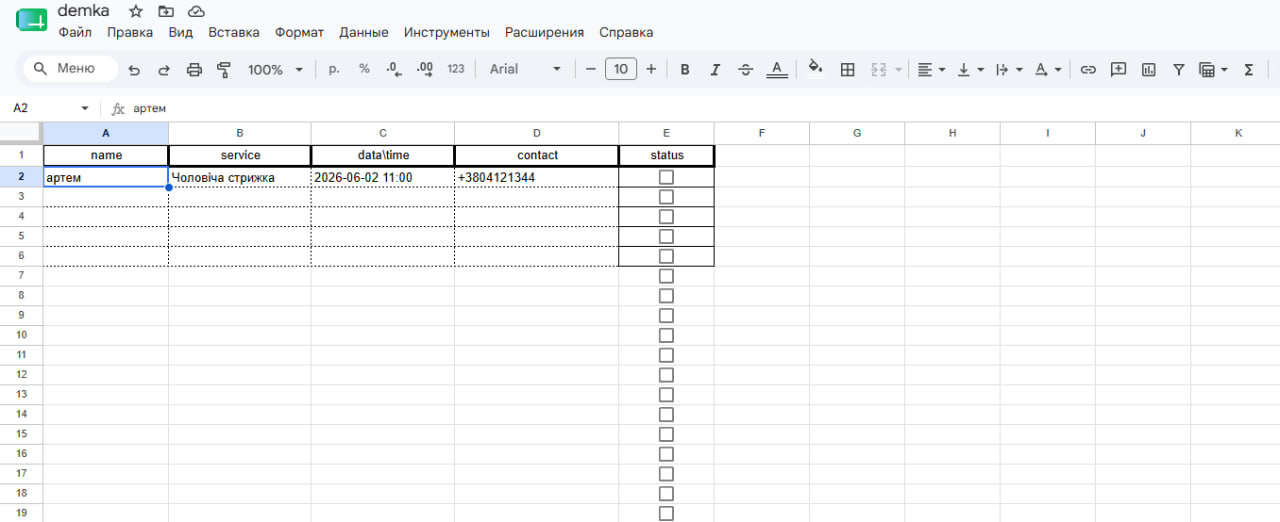Tick the status checkbox in row 18

[x=666, y=494]
